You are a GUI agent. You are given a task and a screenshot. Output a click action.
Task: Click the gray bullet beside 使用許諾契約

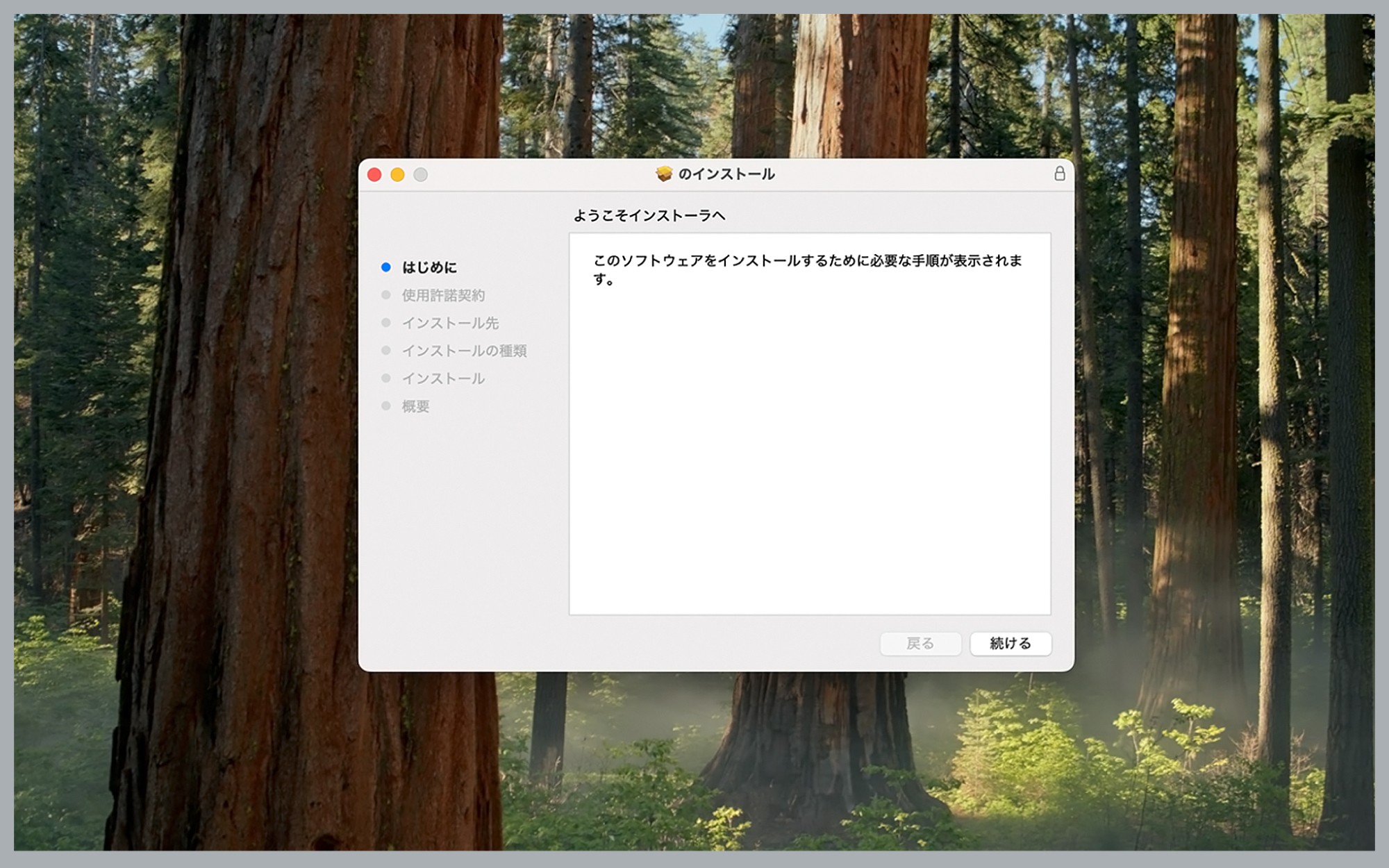tap(386, 294)
